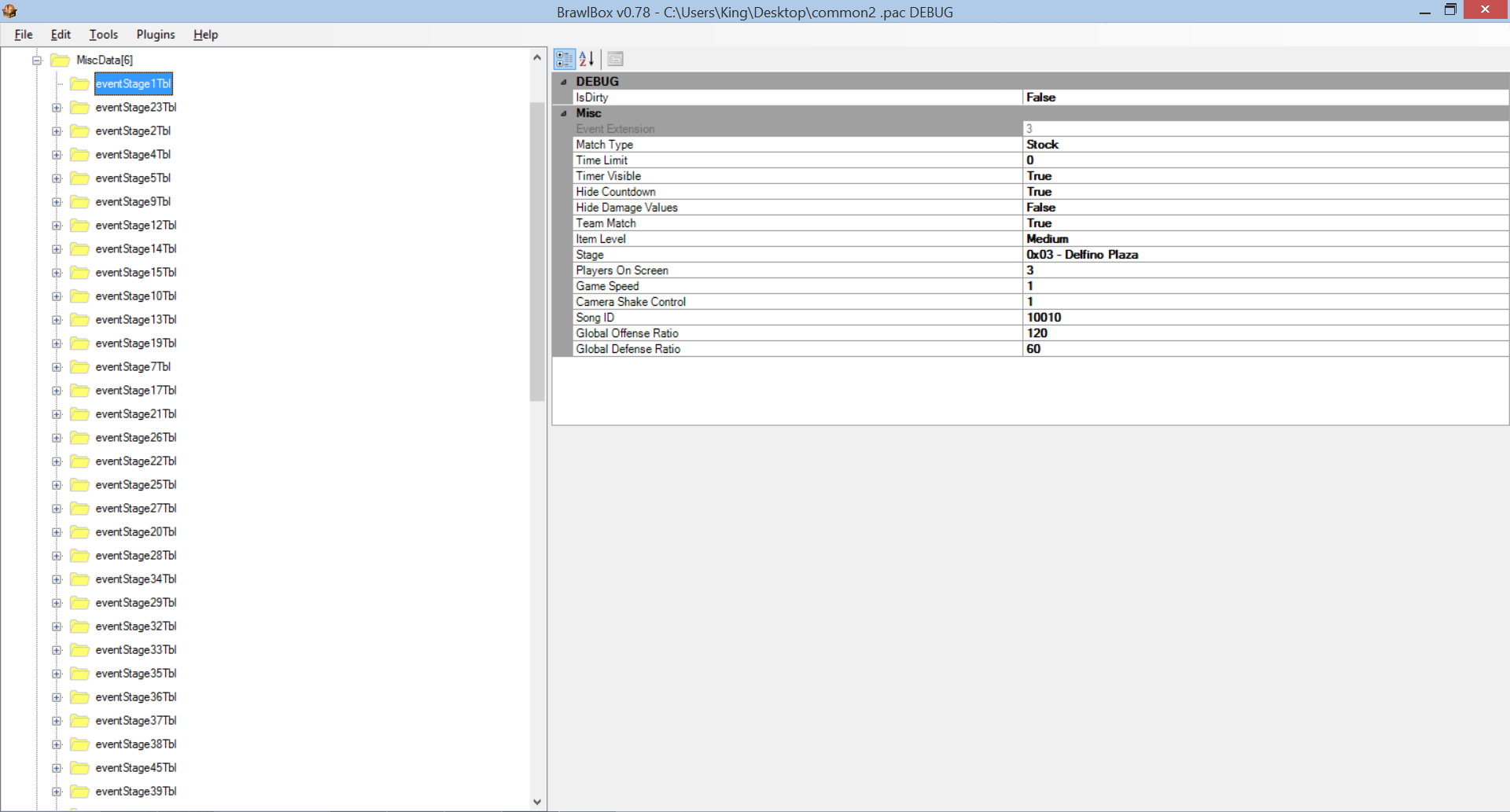Click the eventStage39Tbl folder icon

pyautogui.click(x=79, y=791)
